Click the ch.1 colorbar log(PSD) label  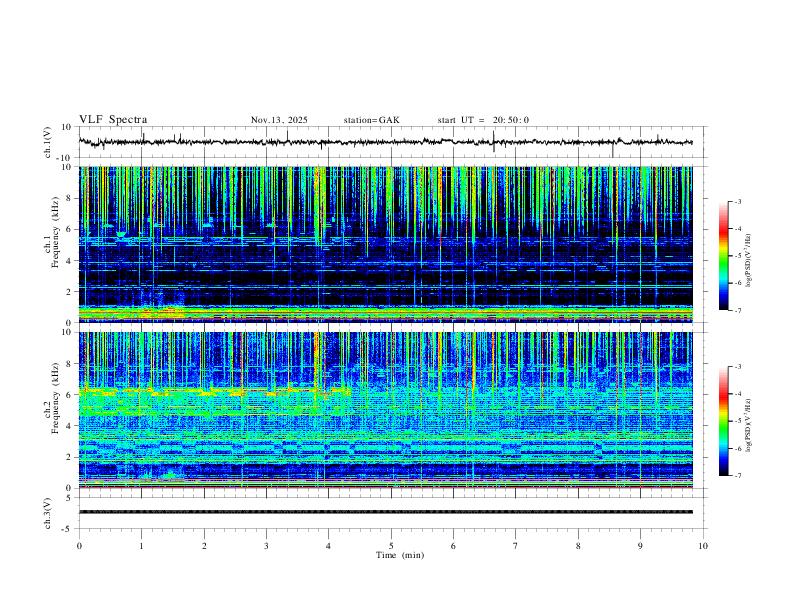[750, 261]
